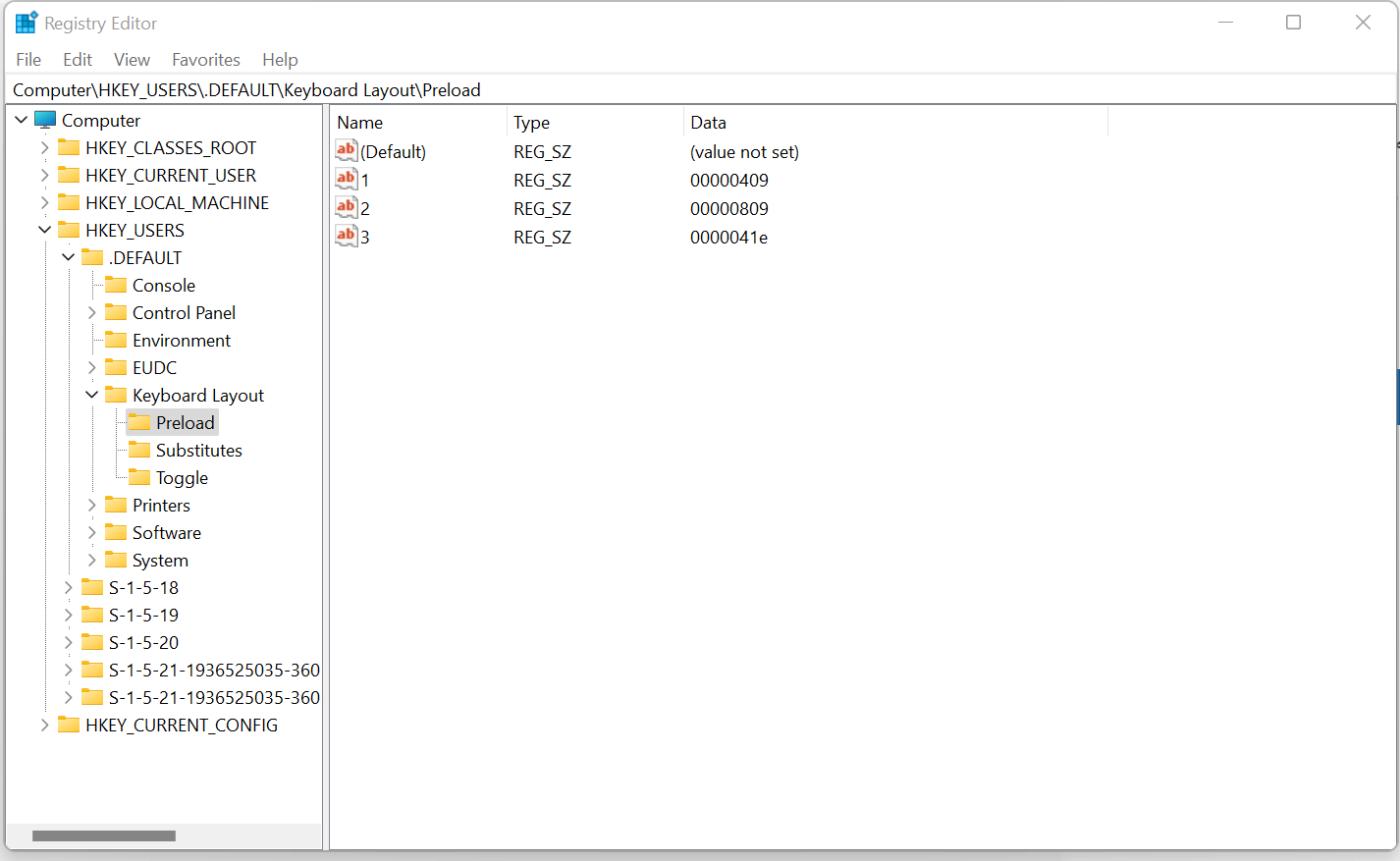The image size is (1400, 861).
Task: Click the S-1-5-18 folder icon
Action: (x=92, y=587)
